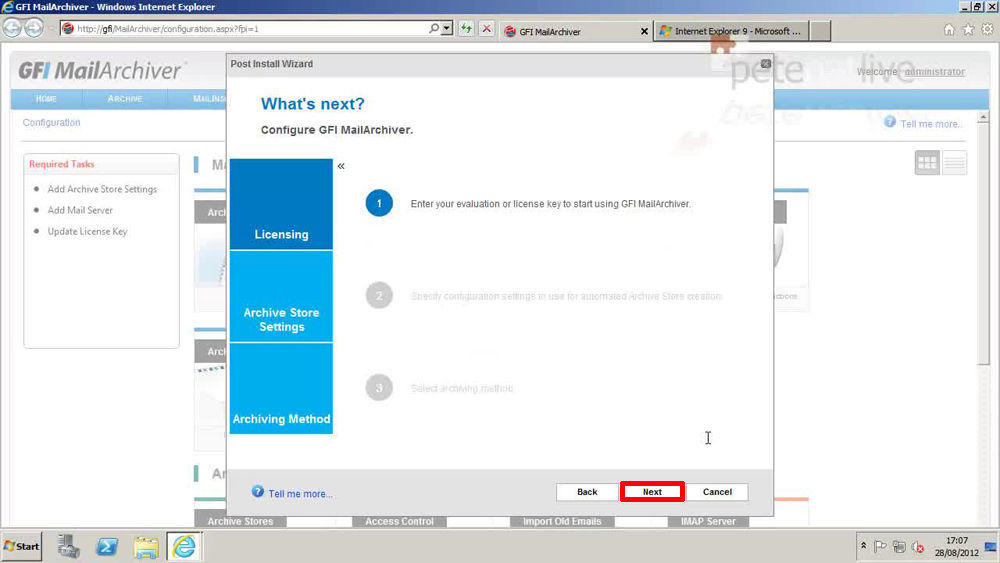Screen dimensions: 1000x563
Task: Open the Archive menu in MailArchiver
Action: click(x=125, y=99)
